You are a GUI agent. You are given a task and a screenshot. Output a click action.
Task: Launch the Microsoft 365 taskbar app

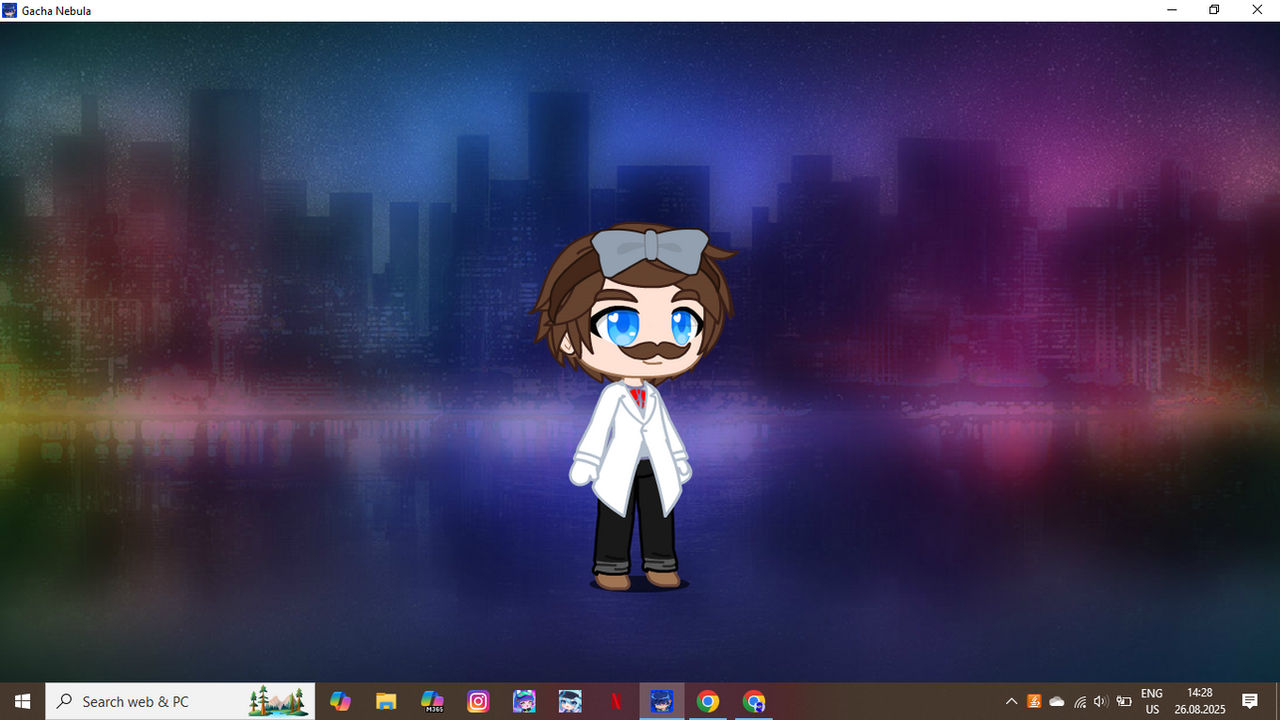432,701
